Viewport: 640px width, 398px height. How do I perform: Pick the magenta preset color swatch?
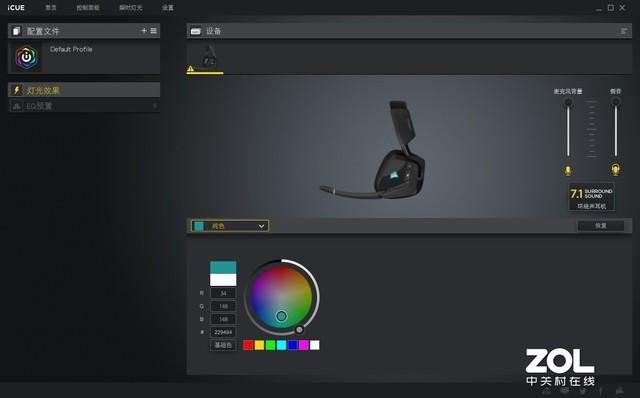303,345
